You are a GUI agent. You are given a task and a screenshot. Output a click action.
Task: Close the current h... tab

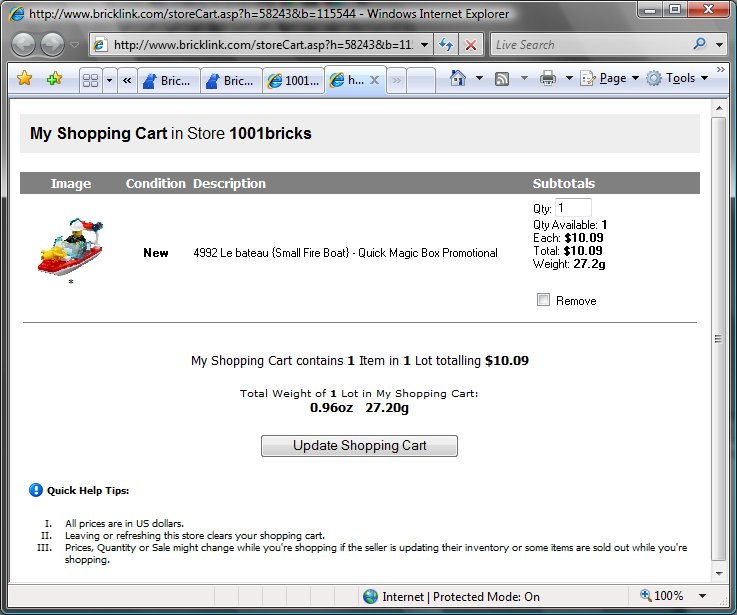click(x=375, y=80)
